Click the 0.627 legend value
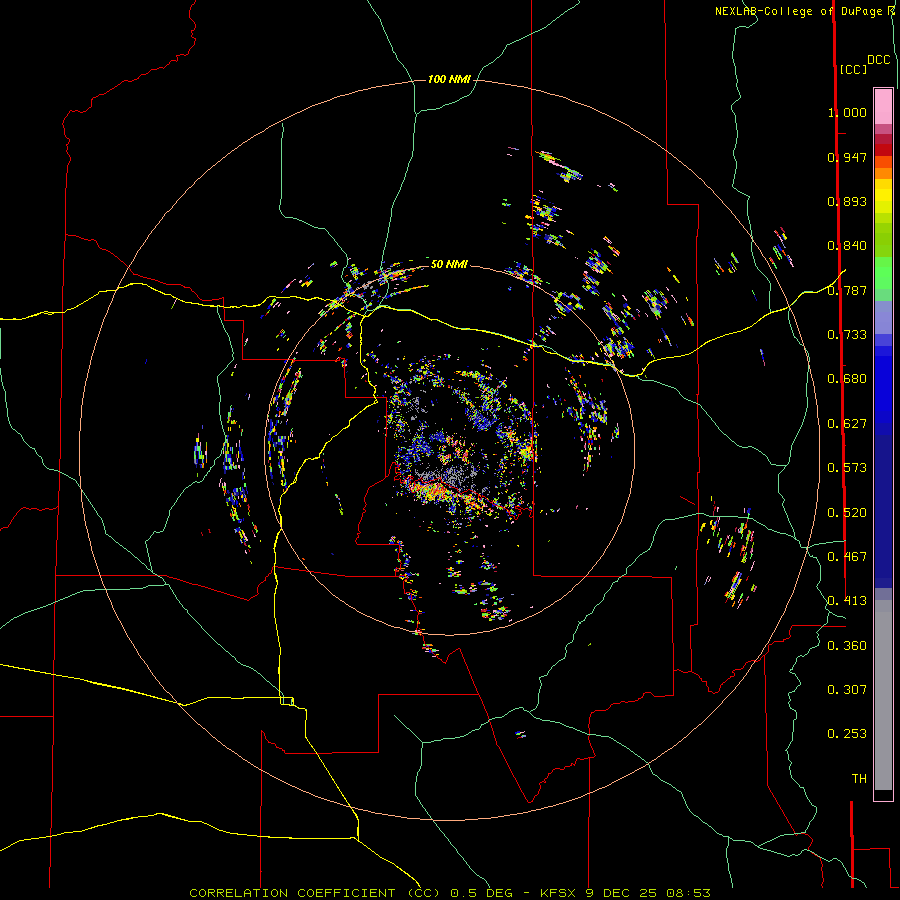 (847, 424)
